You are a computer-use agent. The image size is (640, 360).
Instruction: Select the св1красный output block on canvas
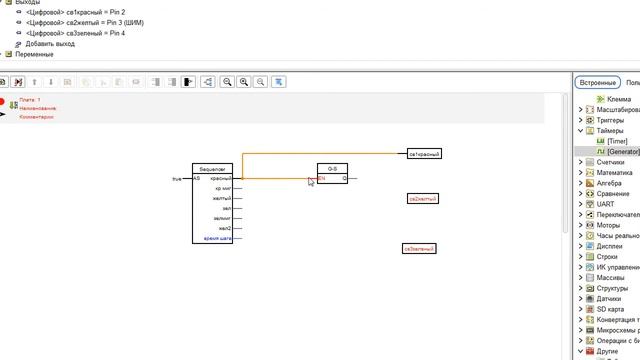coord(424,154)
